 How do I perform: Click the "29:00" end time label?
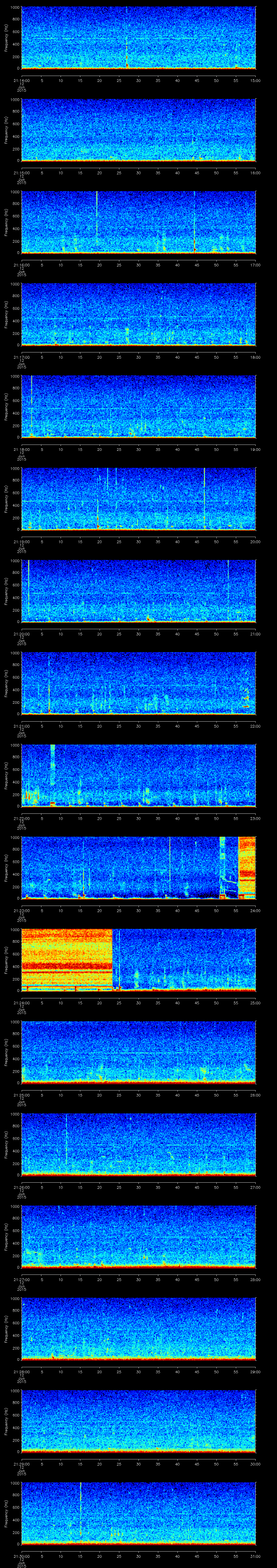tap(256, 1371)
